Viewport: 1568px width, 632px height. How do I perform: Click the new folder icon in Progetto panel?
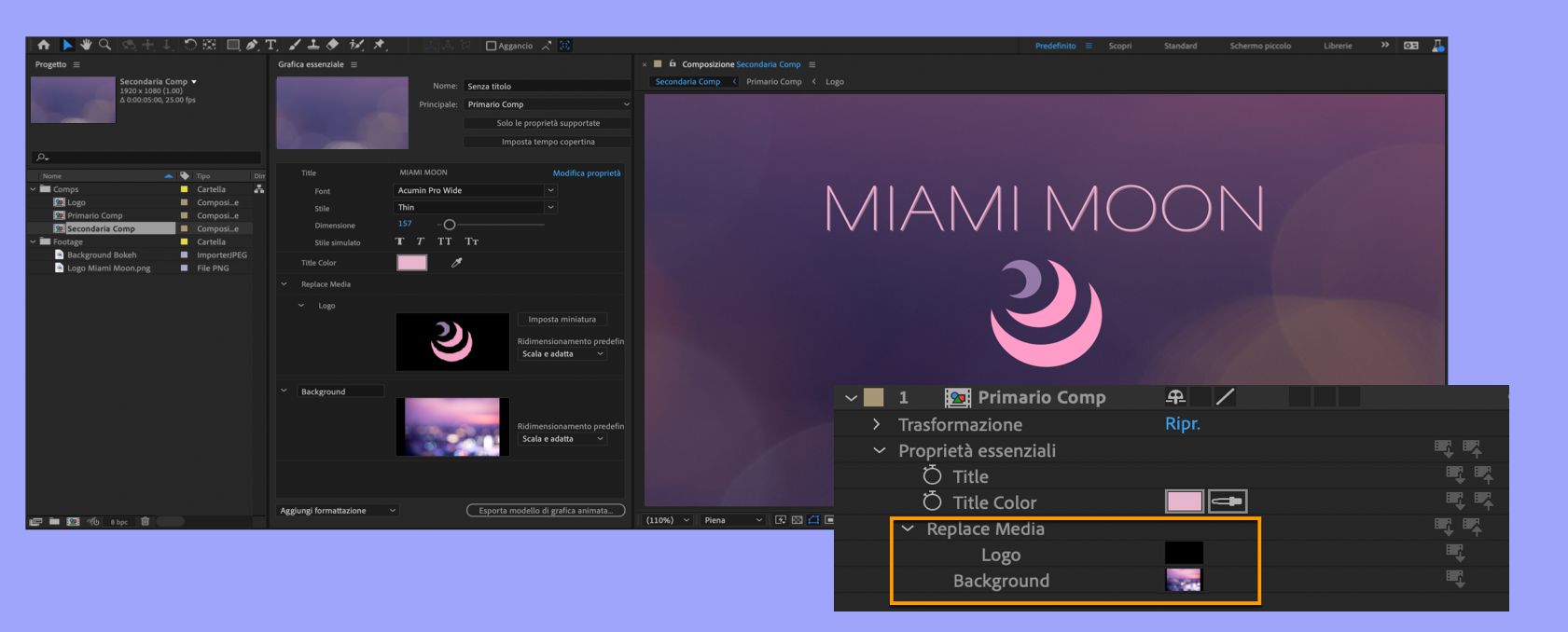(x=54, y=521)
